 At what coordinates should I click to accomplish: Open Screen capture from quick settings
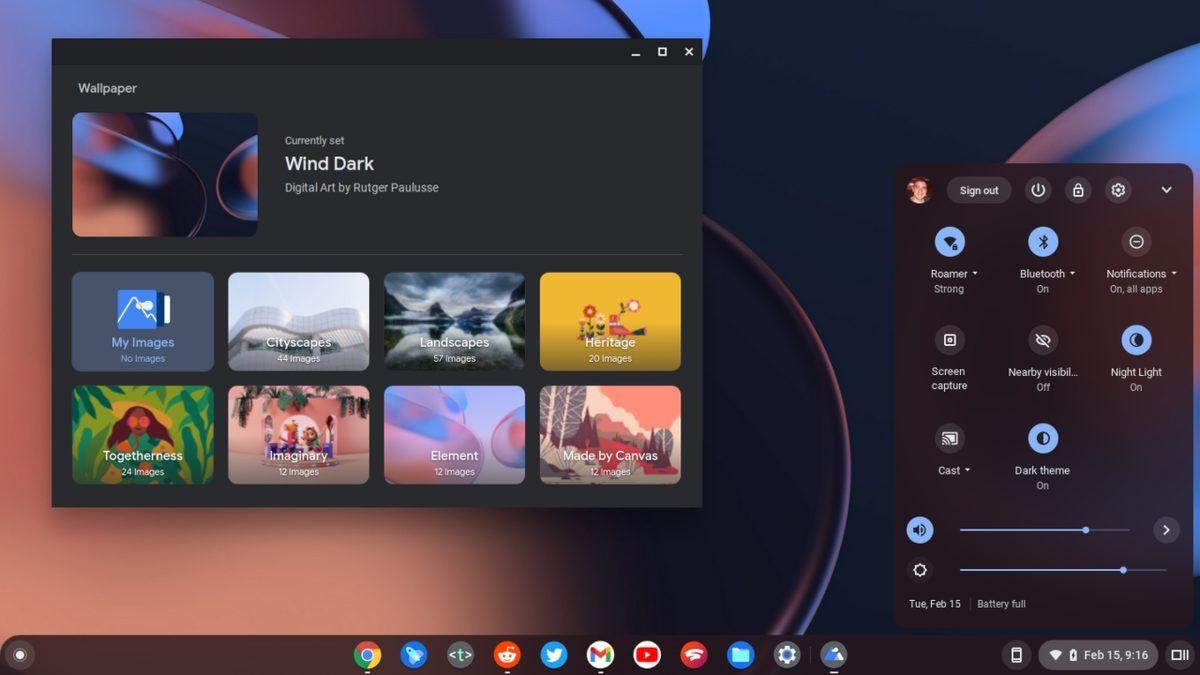click(x=948, y=340)
